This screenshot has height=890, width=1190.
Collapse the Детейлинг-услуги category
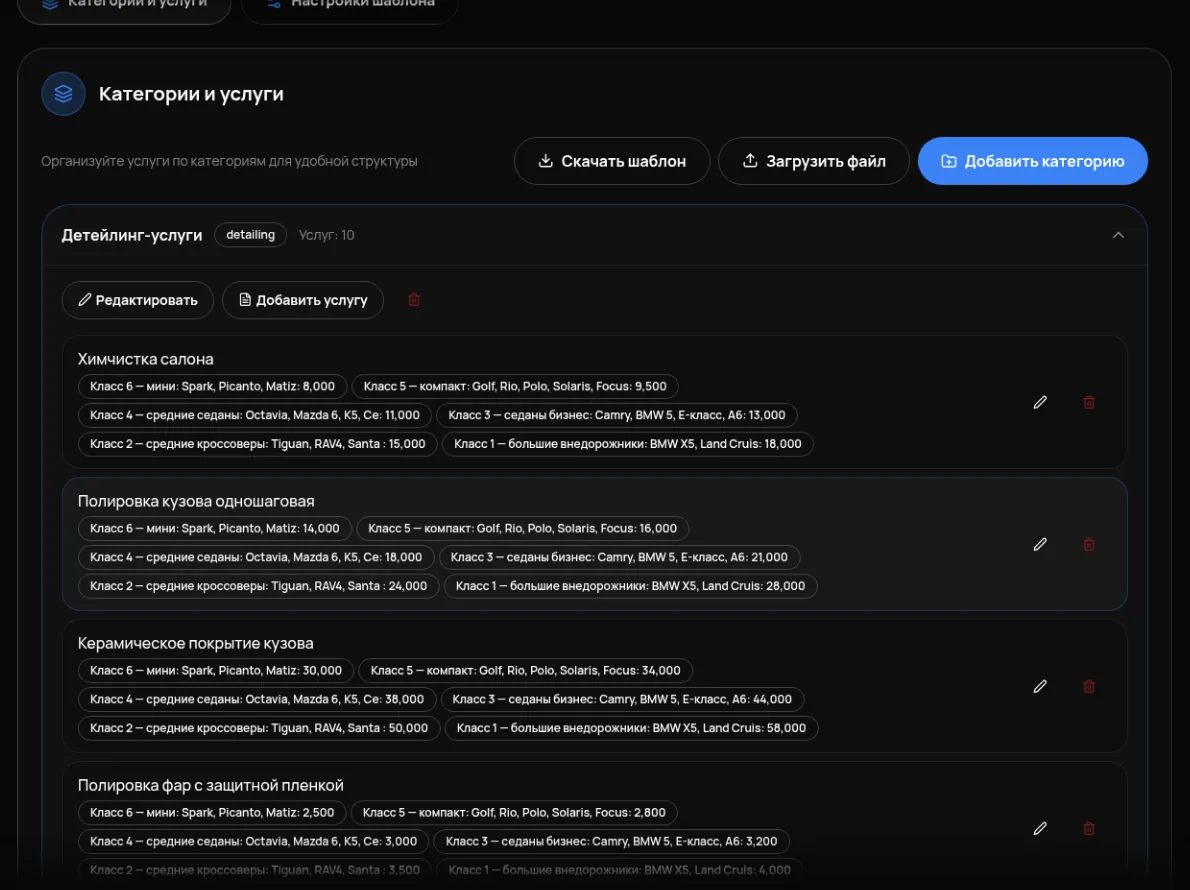pyautogui.click(x=1118, y=235)
